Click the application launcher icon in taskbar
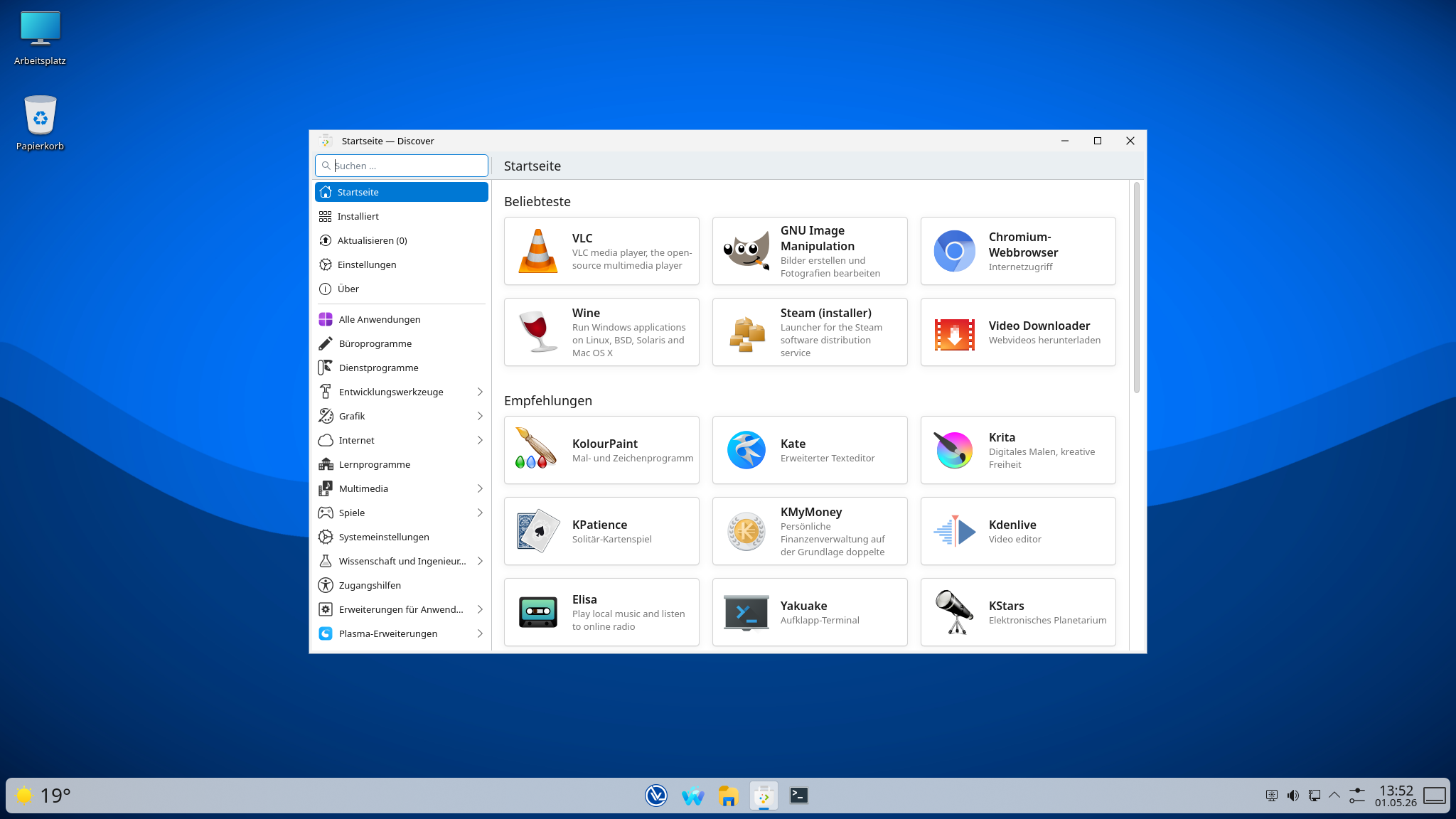 coord(656,796)
